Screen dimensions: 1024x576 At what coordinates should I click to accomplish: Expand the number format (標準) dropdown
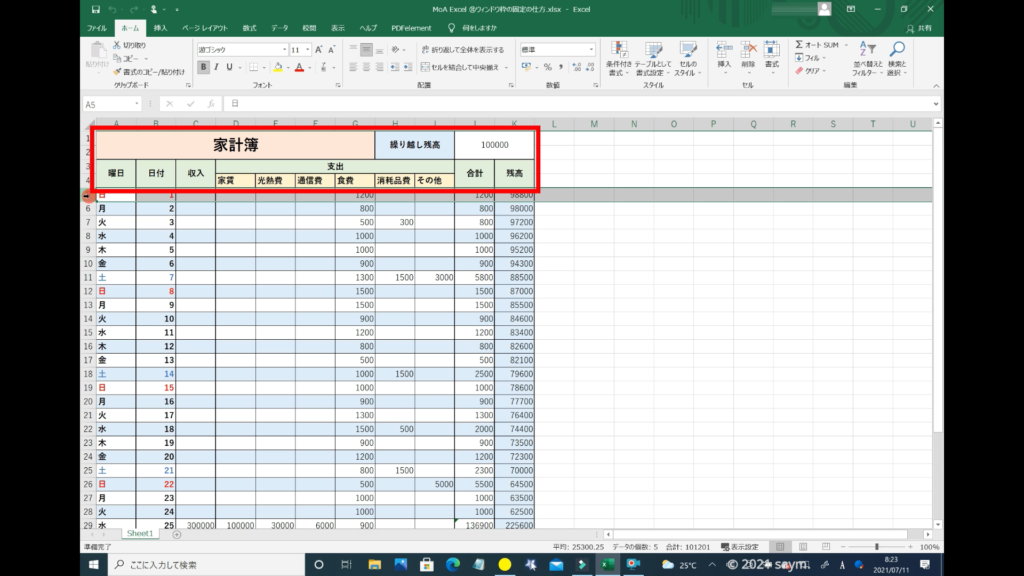[x=591, y=49]
